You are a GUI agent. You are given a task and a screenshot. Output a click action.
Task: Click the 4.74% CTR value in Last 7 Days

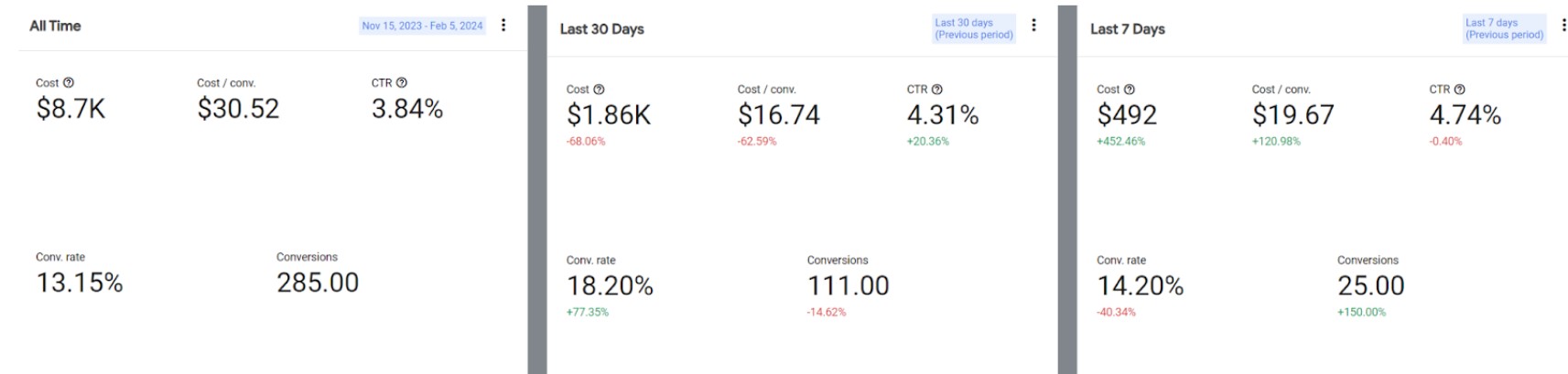coord(1465,115)
